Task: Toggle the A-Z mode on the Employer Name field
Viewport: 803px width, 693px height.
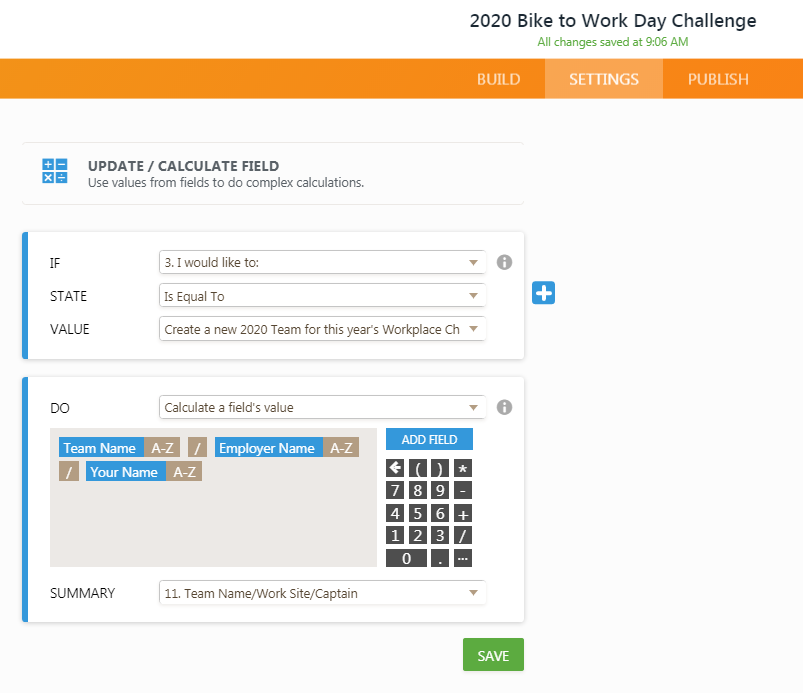Action: pos(340,448)
